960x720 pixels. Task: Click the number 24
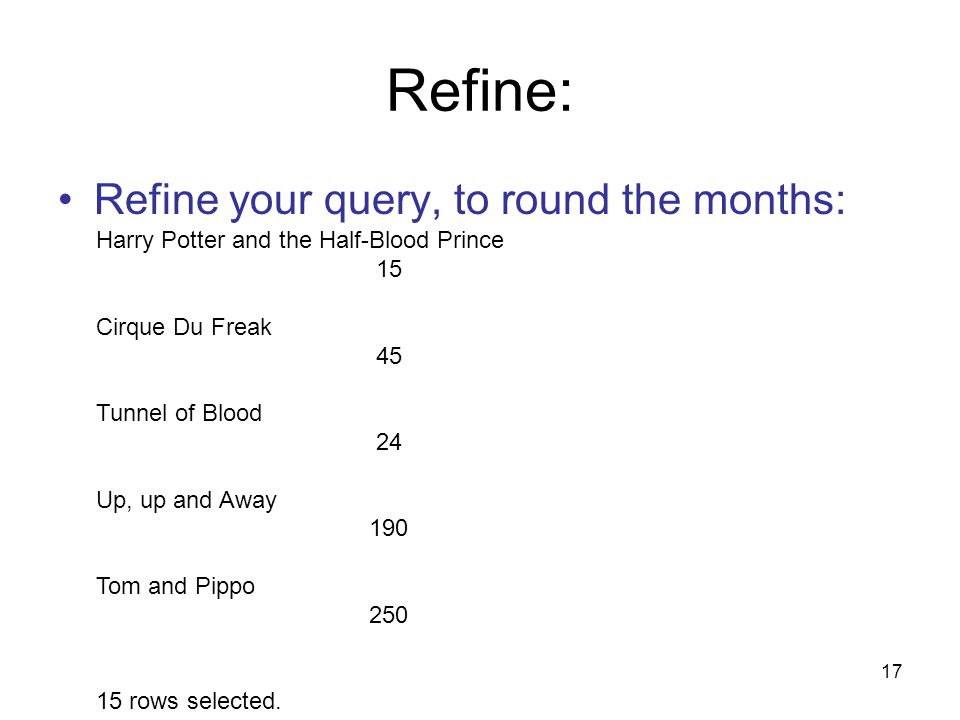[x=389, y=442]
